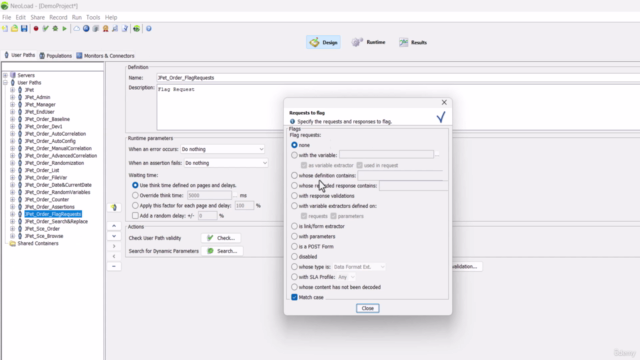This screenshot has height=360, width=640.
Task: Run scenario with green play icon
Action: point(64,29)
